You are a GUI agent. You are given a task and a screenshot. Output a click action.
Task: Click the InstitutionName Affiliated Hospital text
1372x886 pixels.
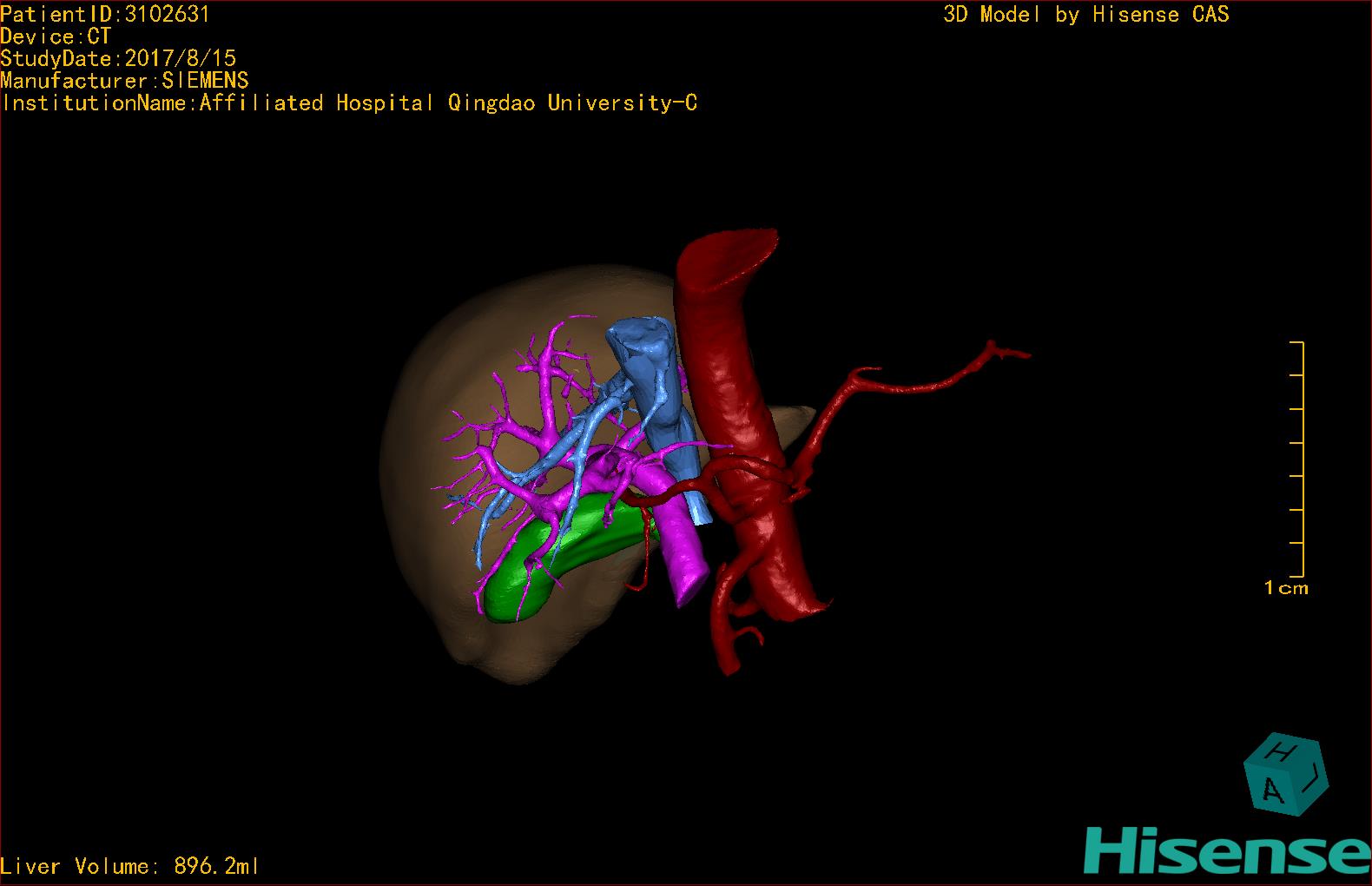[349, 103]
